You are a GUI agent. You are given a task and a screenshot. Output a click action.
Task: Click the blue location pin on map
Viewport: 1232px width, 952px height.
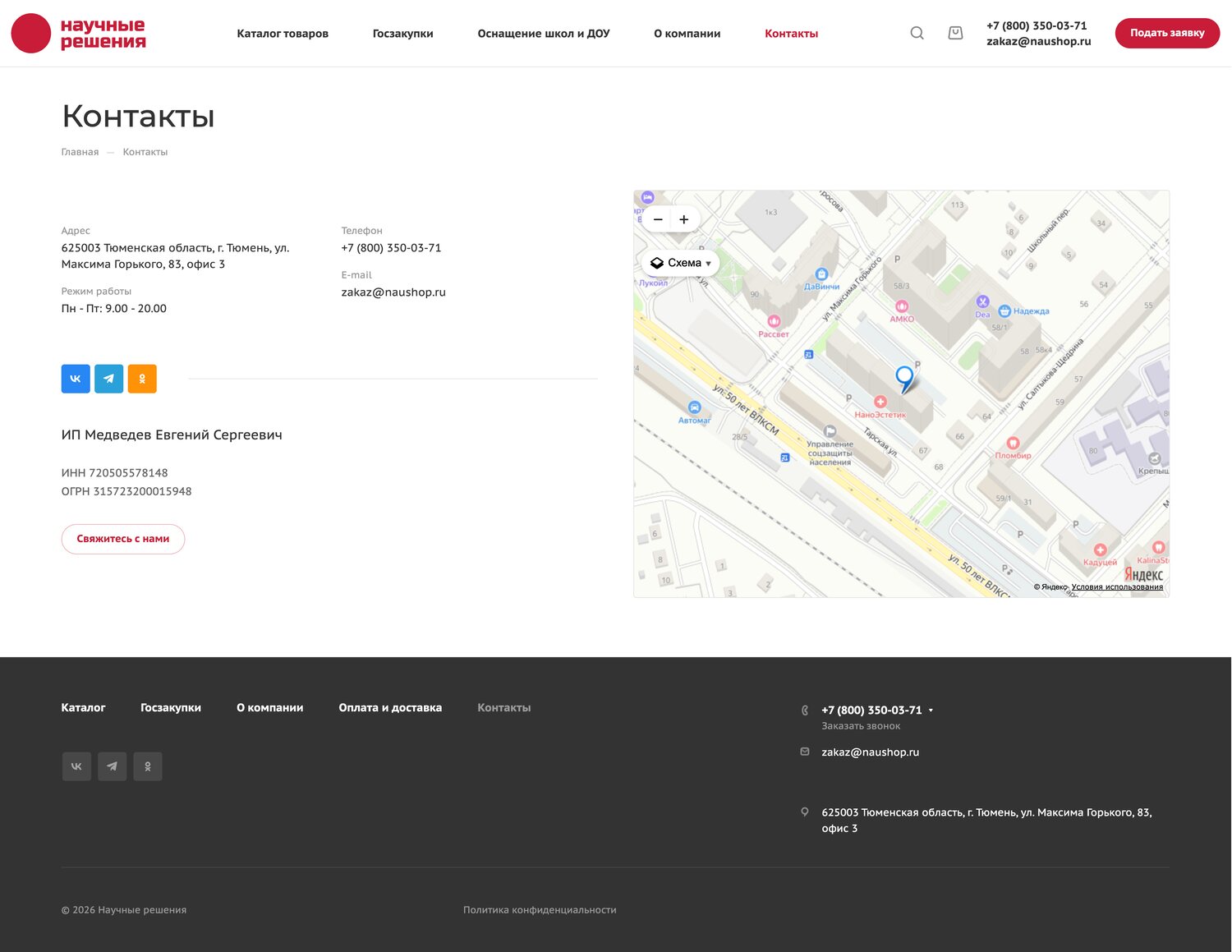click(904, 379)
